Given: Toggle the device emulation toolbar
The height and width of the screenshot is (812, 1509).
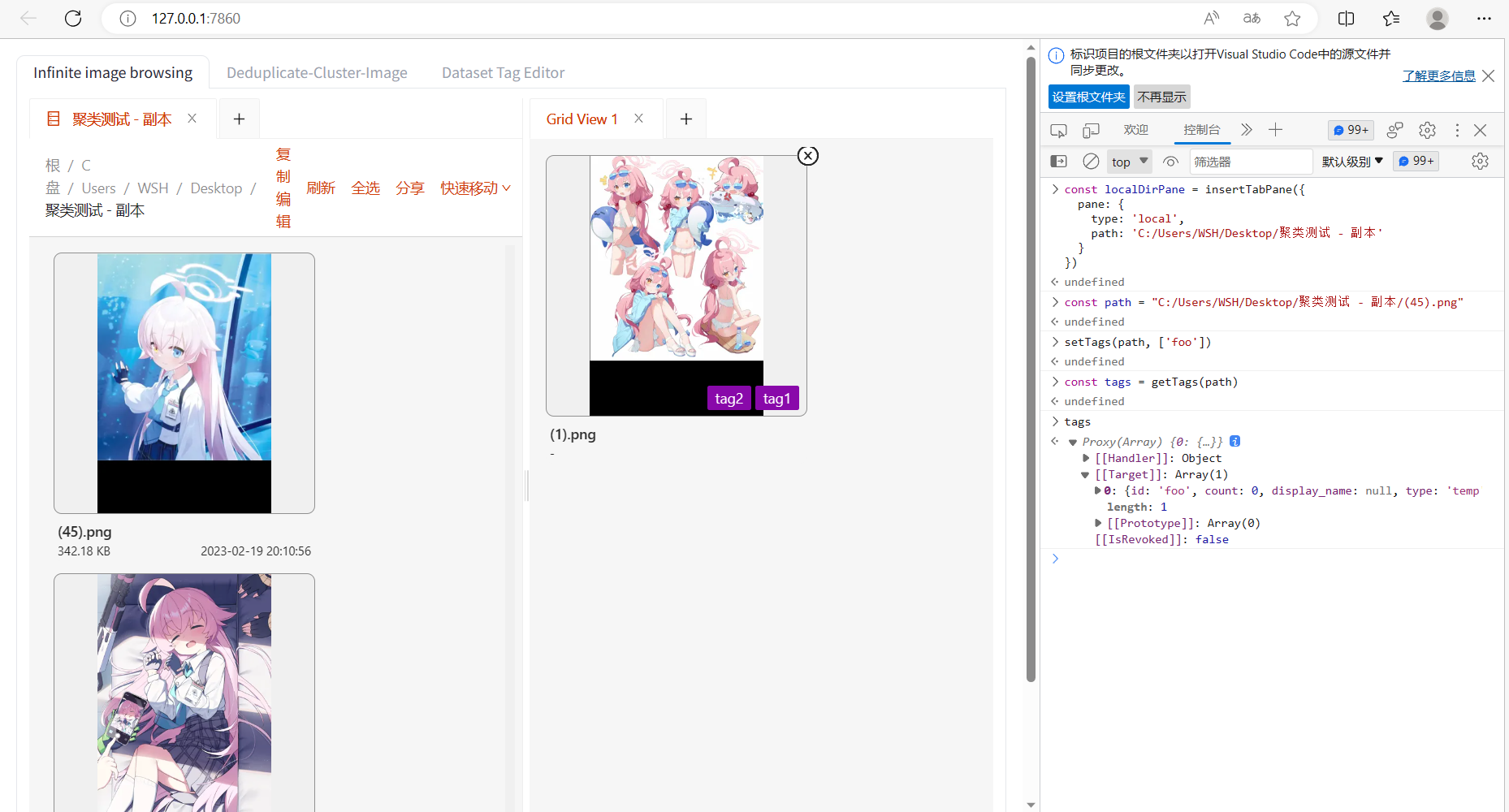Looking at the screenshot, I should point(1091,130).
